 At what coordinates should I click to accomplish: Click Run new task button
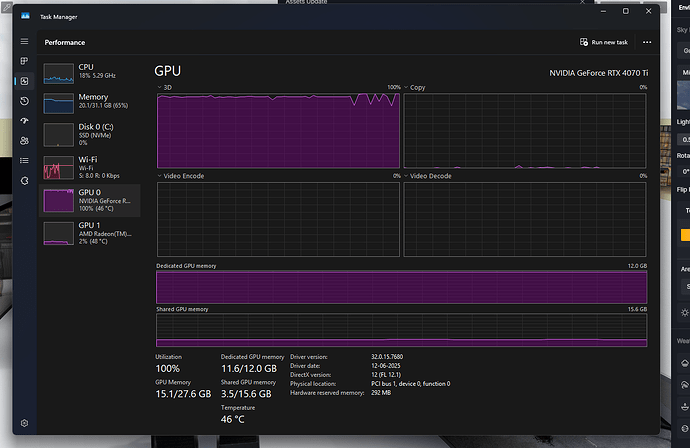[604, 42]
